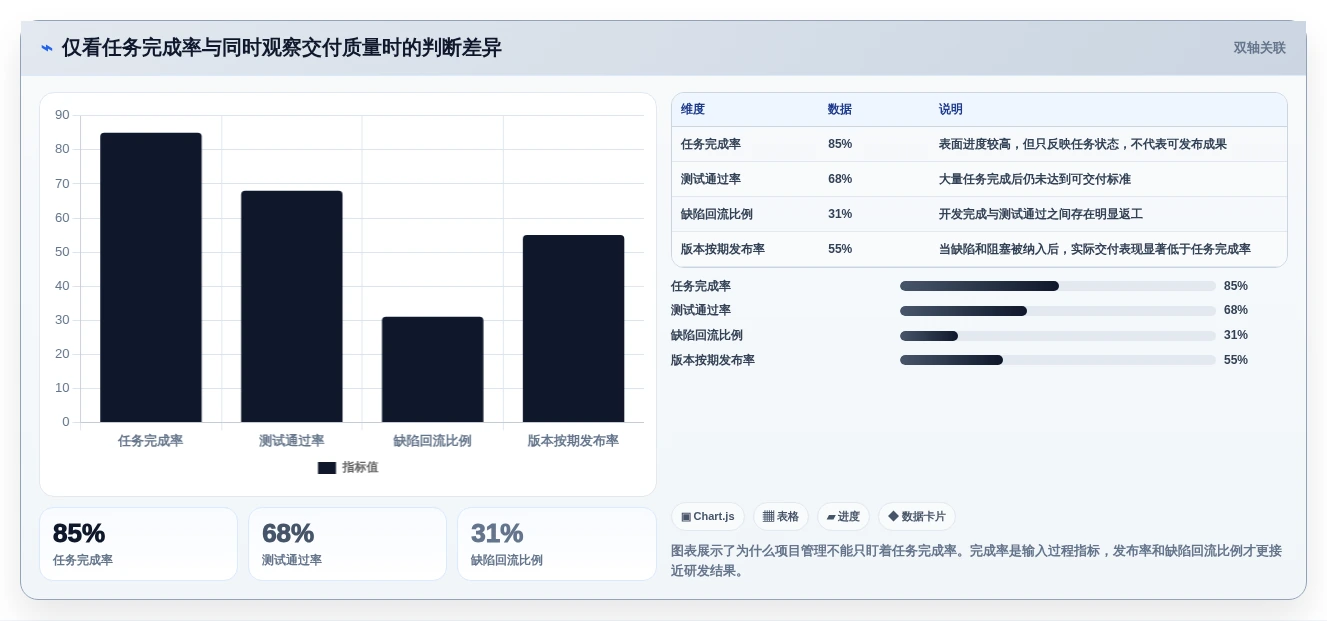Click the description starting with 表面进度较高

pos(1082,144)
